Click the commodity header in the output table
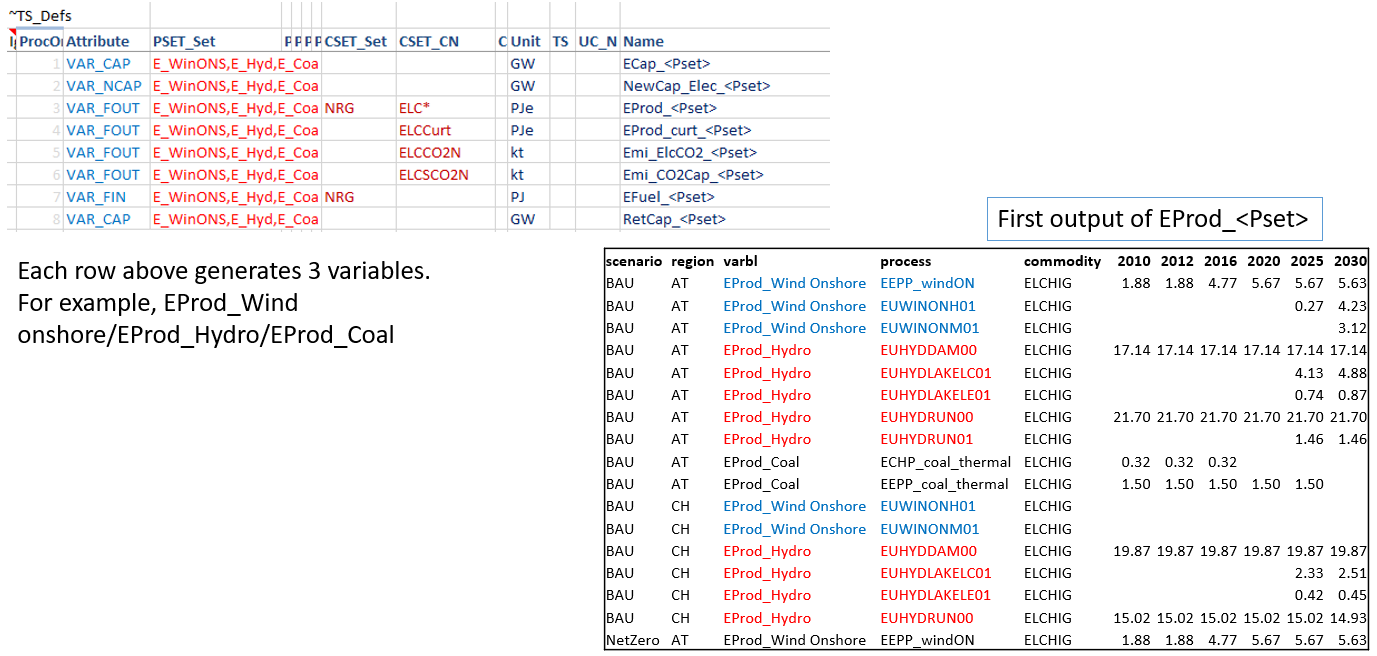 tap(1062, 261)
